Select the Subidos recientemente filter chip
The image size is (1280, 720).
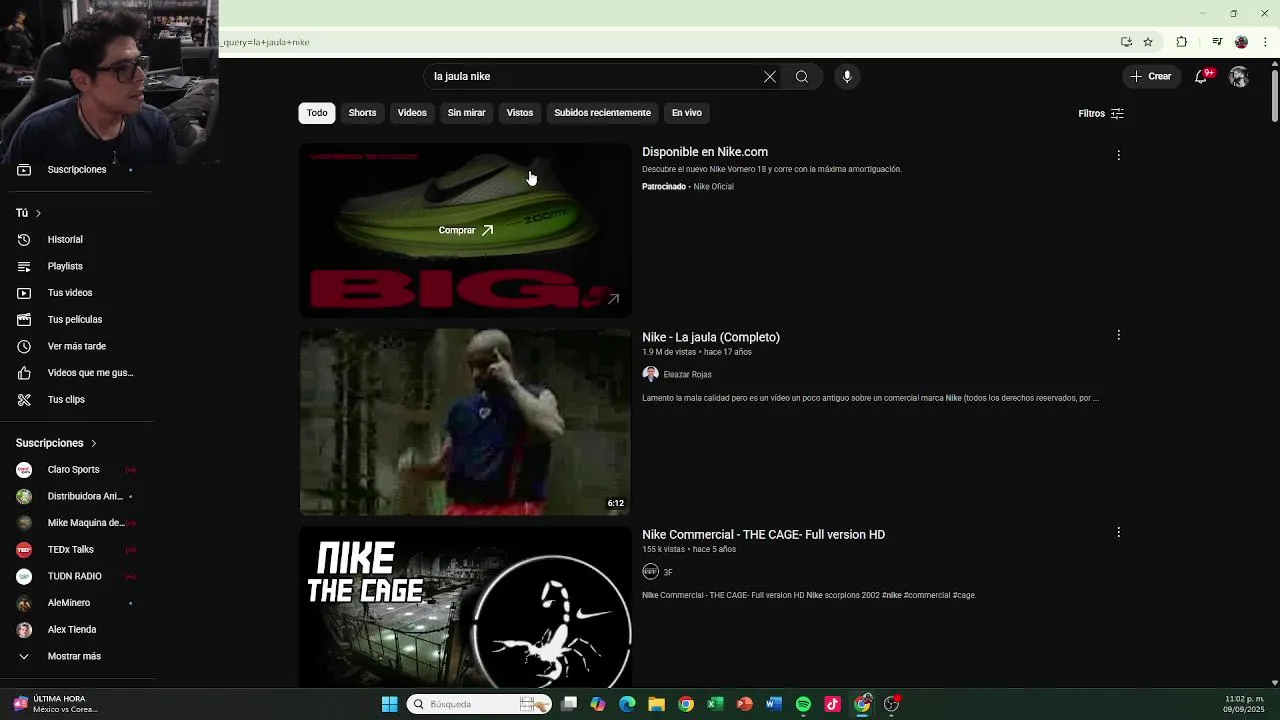602,113
